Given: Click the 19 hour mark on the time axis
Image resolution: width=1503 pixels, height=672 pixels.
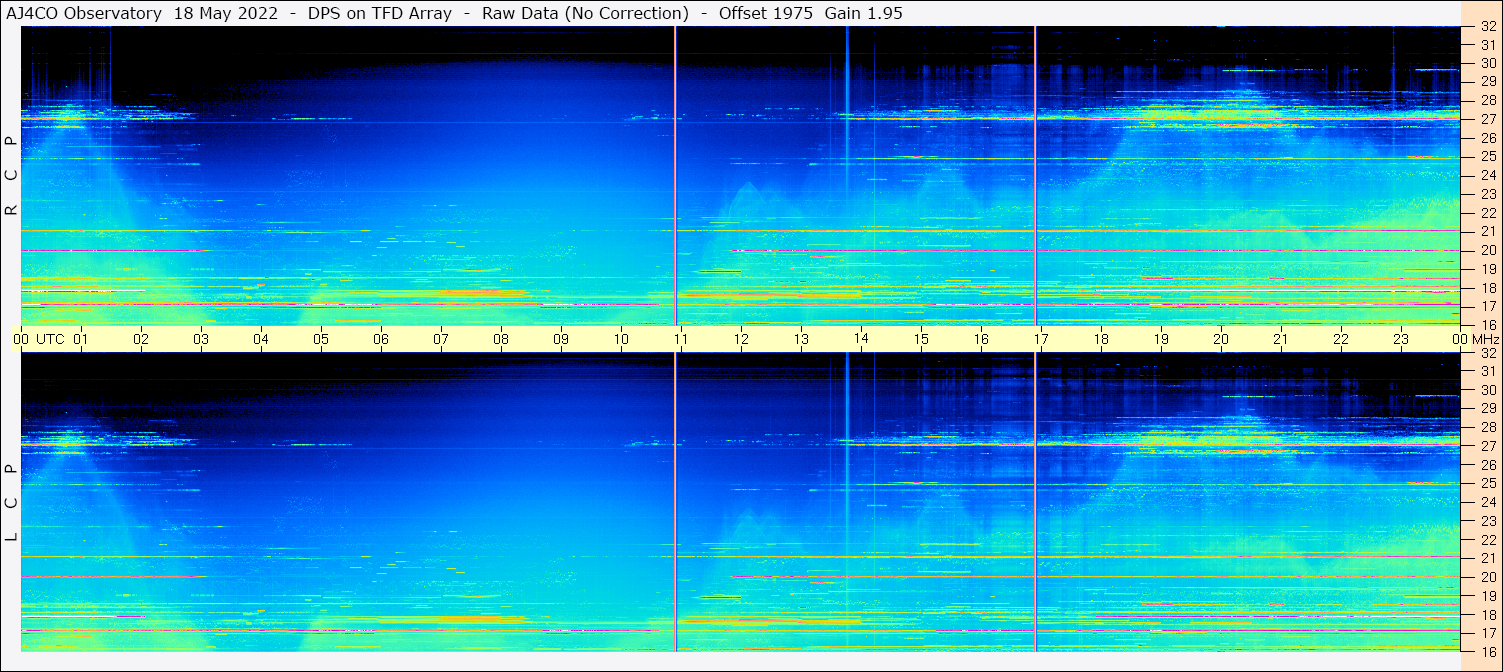Looking at the screenshot, I should point(1161,339).
